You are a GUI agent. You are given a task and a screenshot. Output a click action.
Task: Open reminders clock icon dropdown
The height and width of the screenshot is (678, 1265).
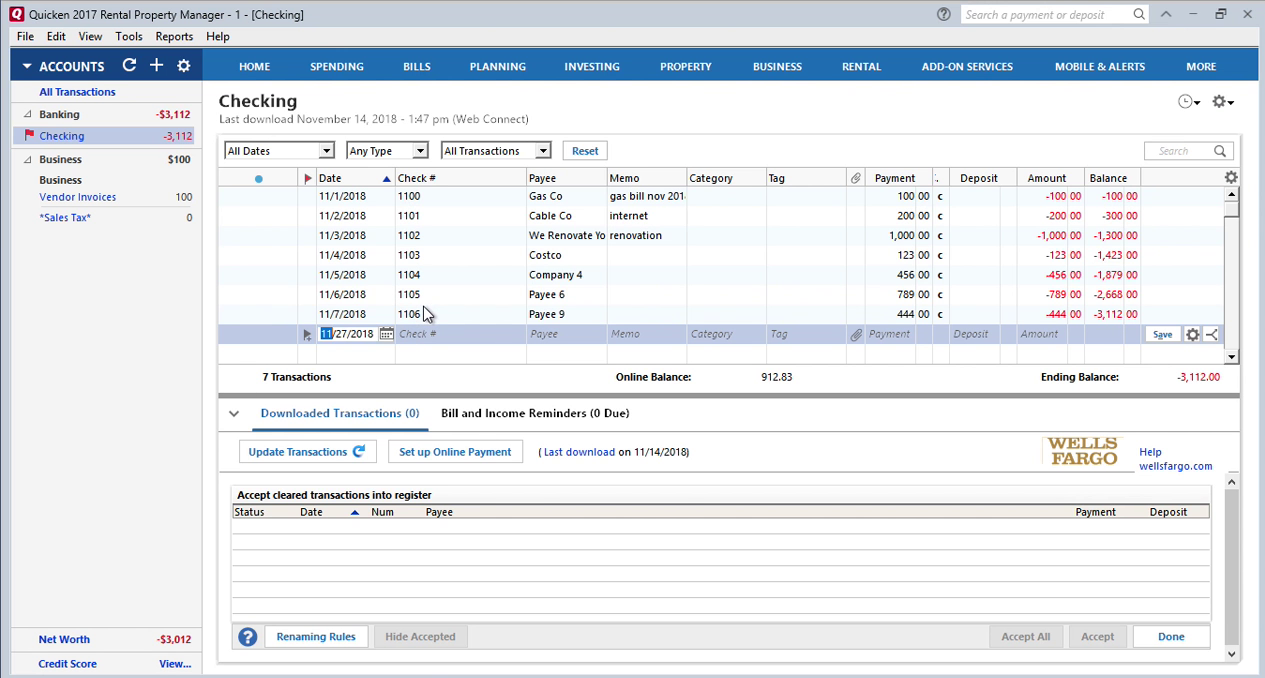point(1189,102)
